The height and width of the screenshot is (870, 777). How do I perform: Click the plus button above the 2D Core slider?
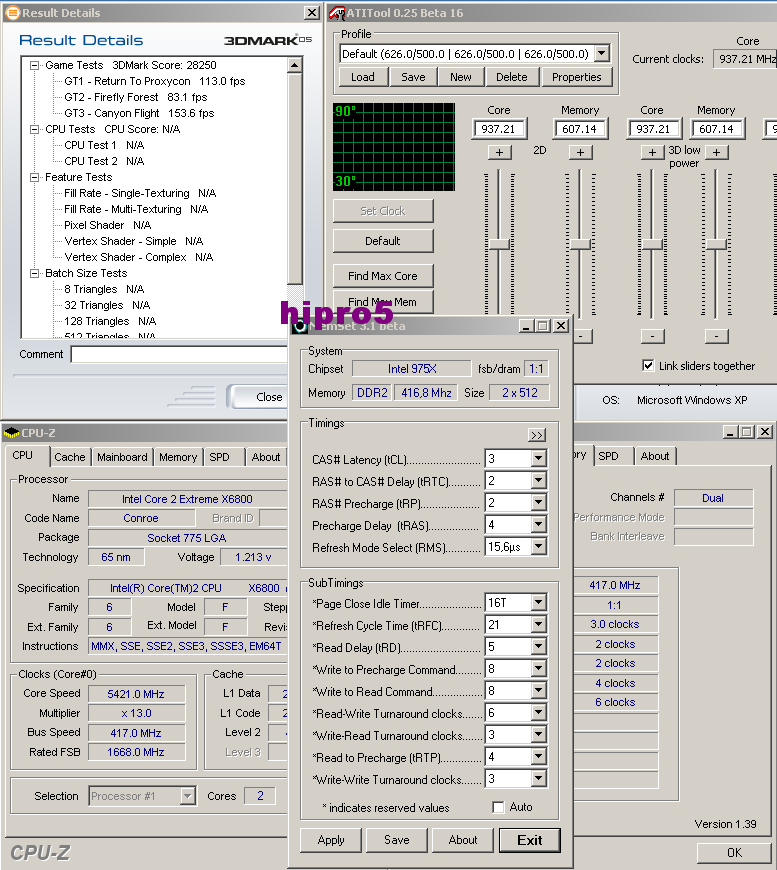pos(500,152)
